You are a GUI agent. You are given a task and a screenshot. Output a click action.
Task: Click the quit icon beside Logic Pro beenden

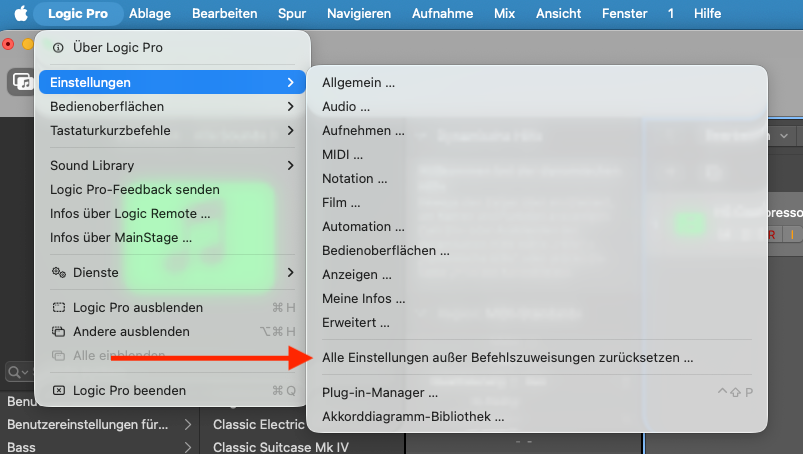coord(59,391)
